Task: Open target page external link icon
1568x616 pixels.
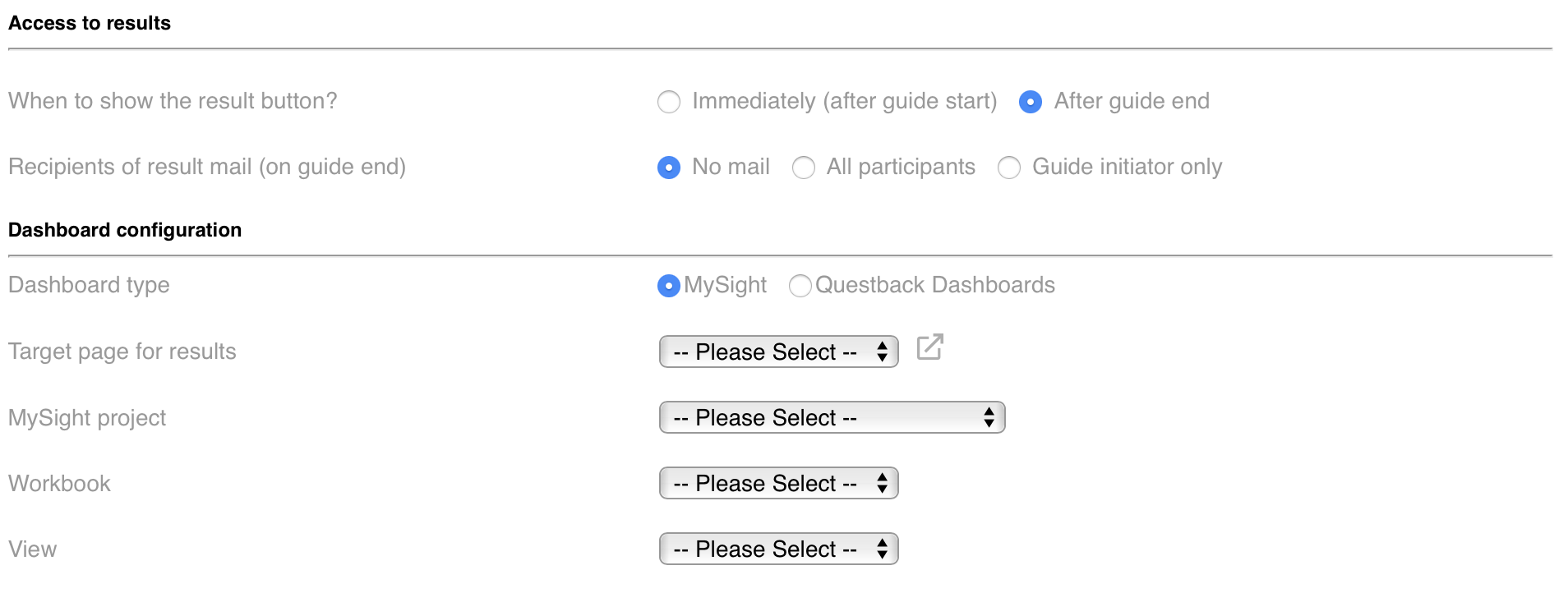Action: coord(929,347)
